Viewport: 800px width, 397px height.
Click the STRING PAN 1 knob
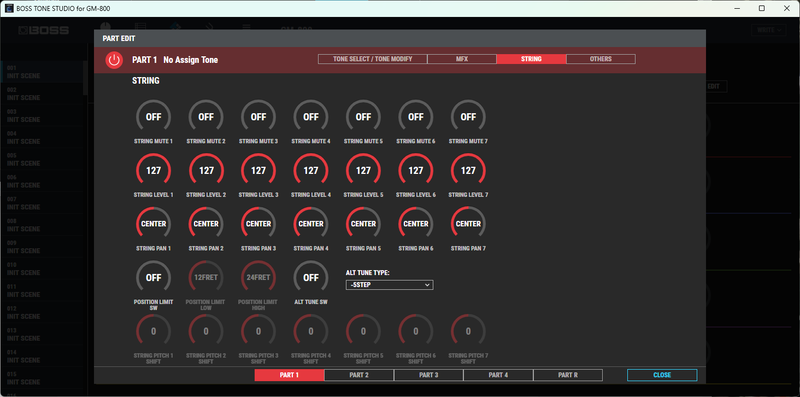coord(154,224)
